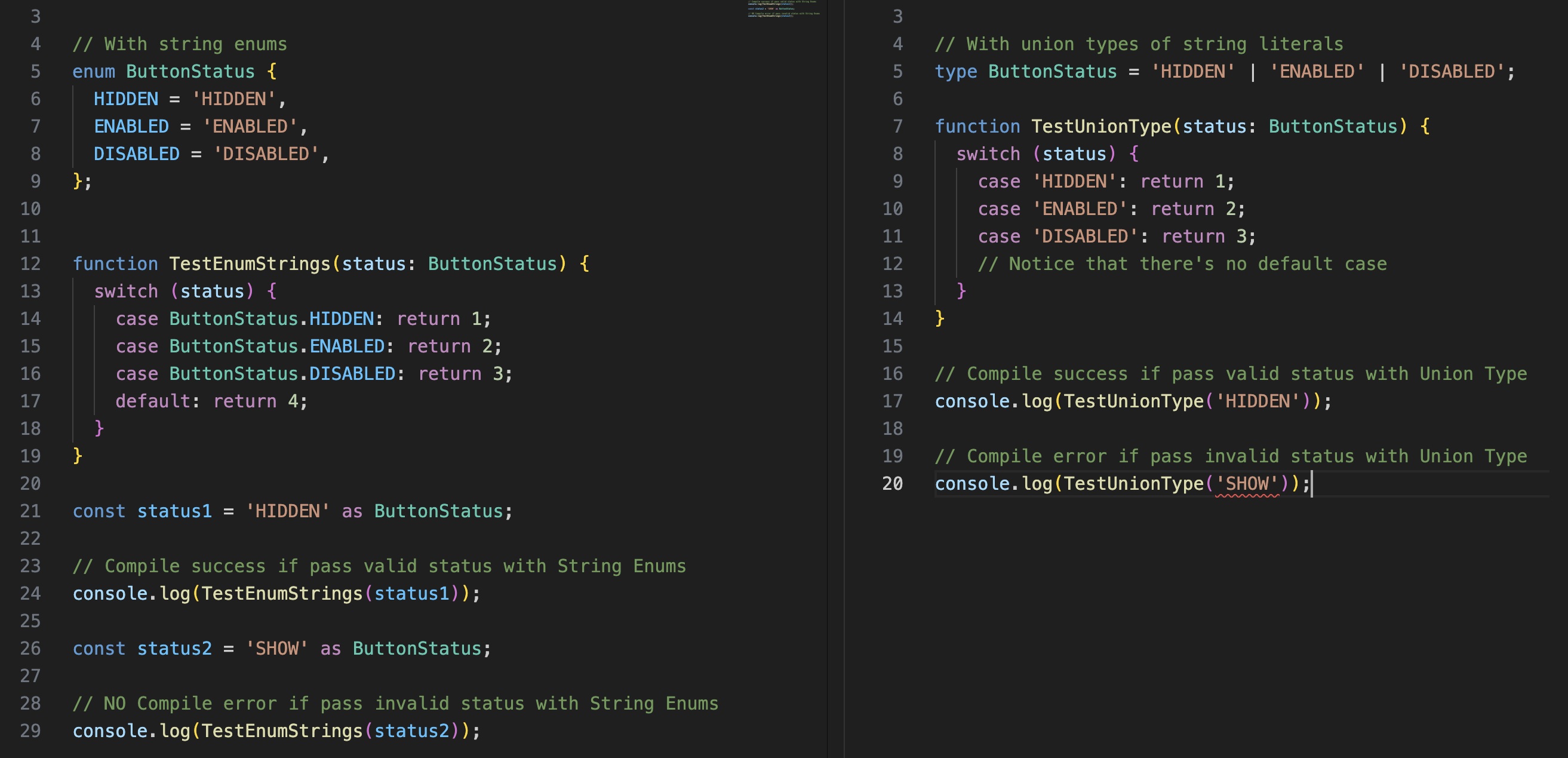Click the TestUnionType function name in its declaration
The image size is (1568, 758).
[1101, 126]
